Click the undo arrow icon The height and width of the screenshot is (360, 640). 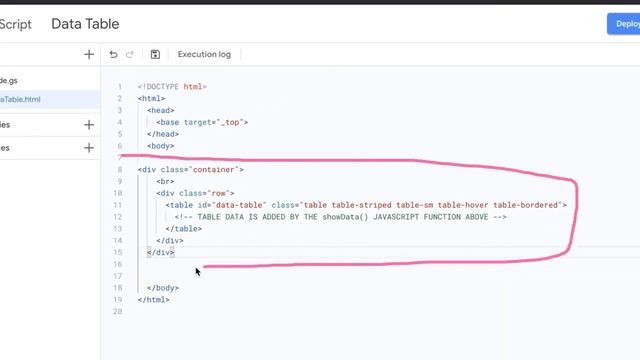point(113,54)
